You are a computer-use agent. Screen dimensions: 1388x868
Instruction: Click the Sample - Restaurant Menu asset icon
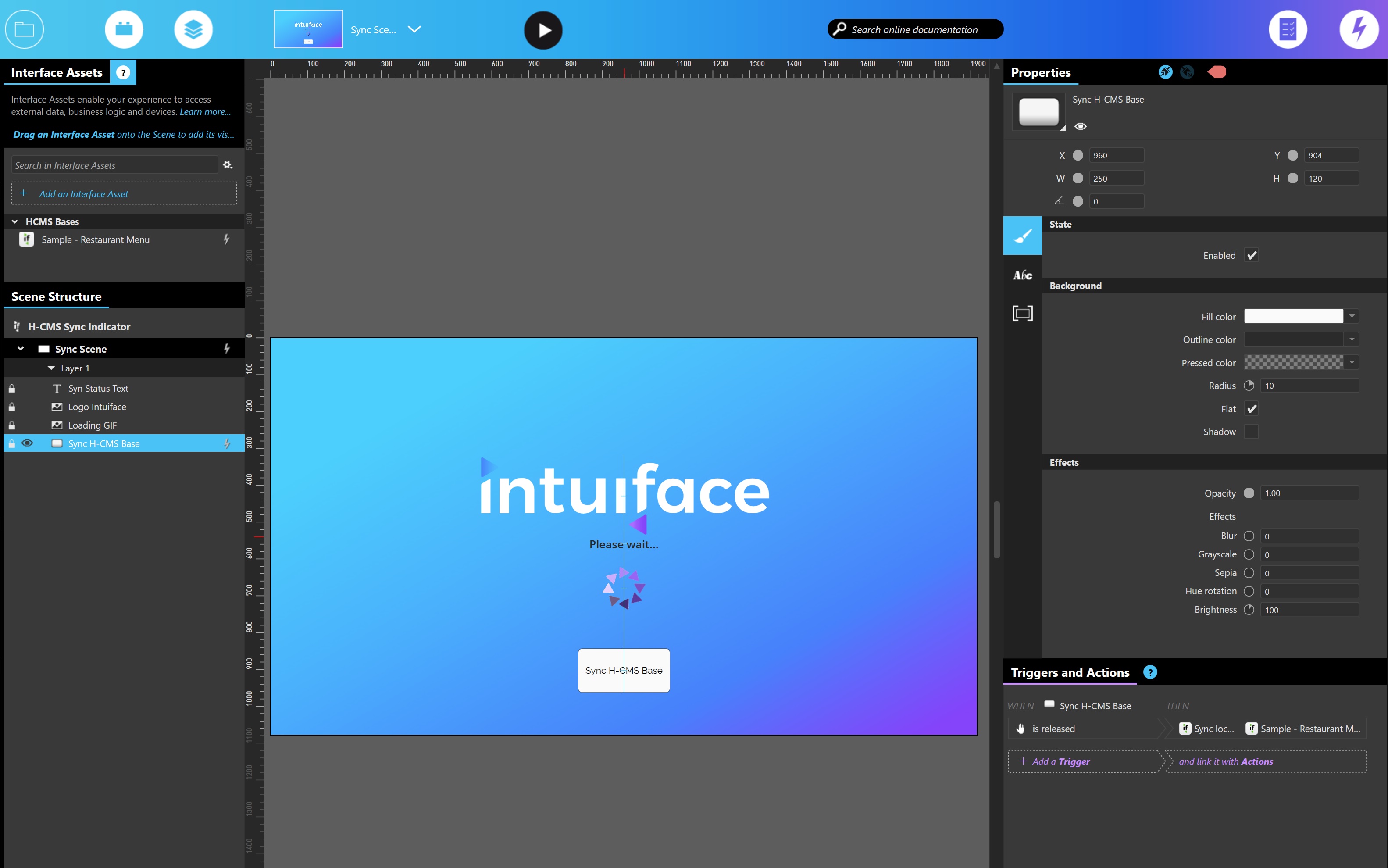pos(26,239)
